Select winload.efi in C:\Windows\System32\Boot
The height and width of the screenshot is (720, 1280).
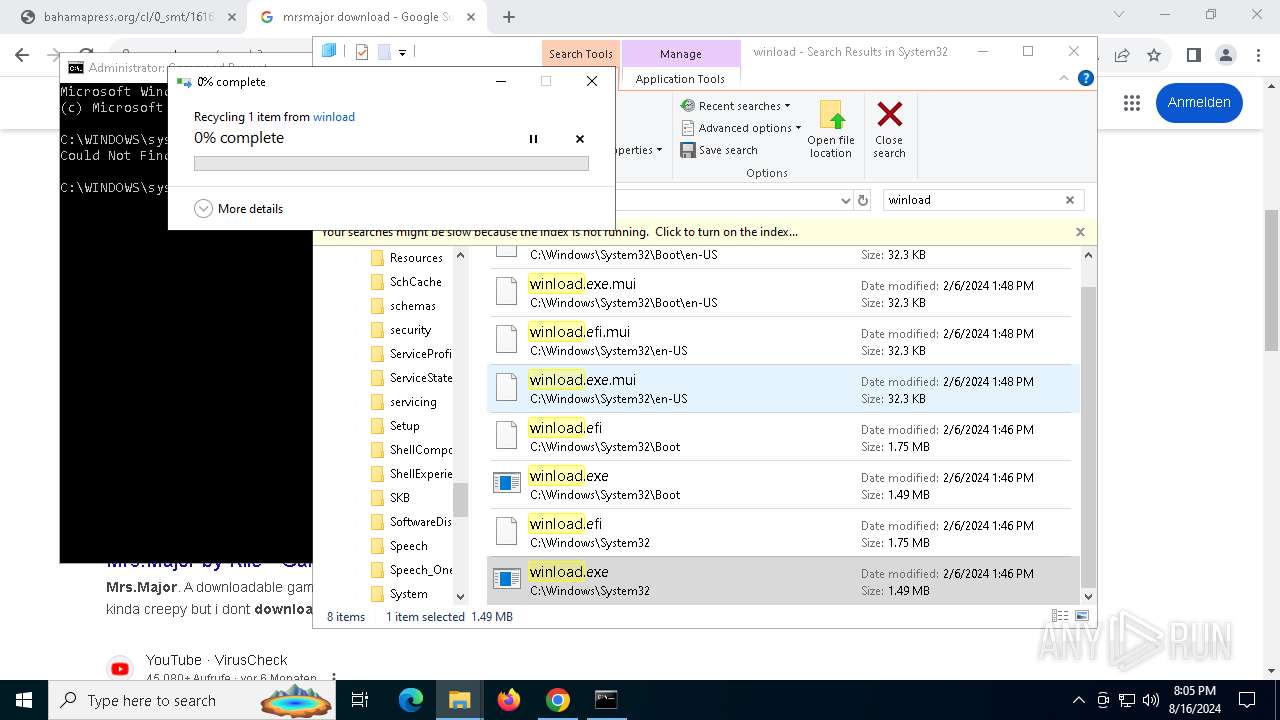[783, 437]
